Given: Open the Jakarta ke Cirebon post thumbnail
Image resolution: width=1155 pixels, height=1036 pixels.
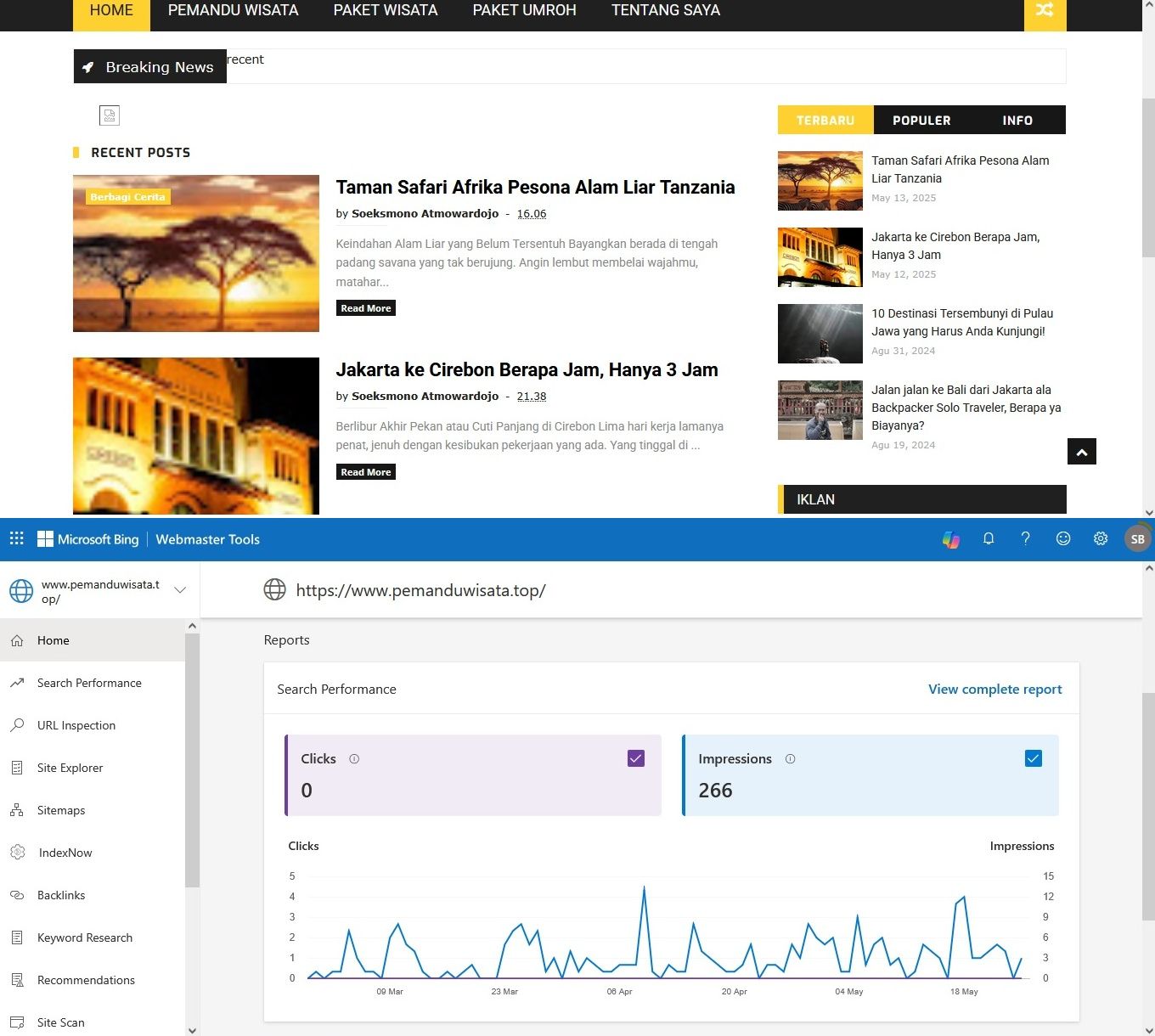Looking at the screenshot, I should click(196, 436).
